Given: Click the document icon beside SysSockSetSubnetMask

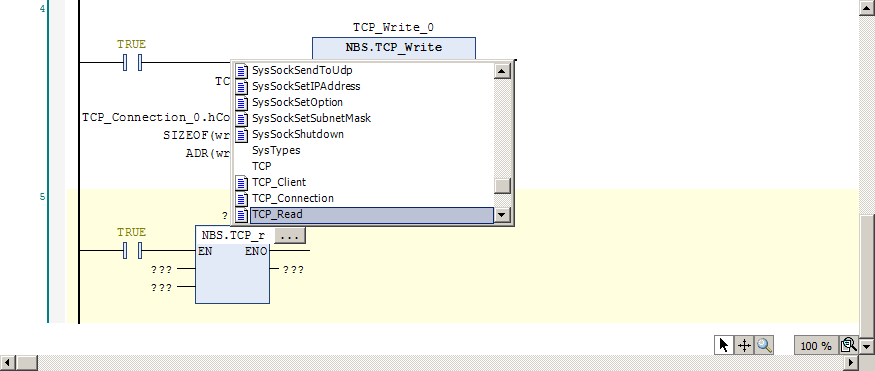Looking at the screenshot, I should tap(241, 119).
